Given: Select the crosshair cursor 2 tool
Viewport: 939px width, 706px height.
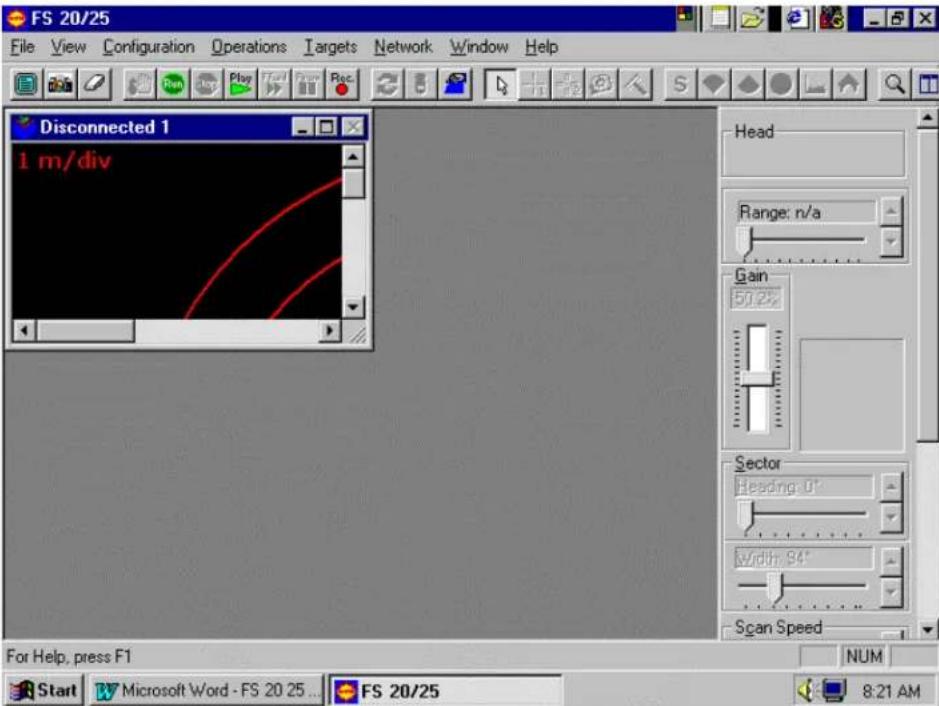Looking at the screenshot, I should tap(567, 84).
